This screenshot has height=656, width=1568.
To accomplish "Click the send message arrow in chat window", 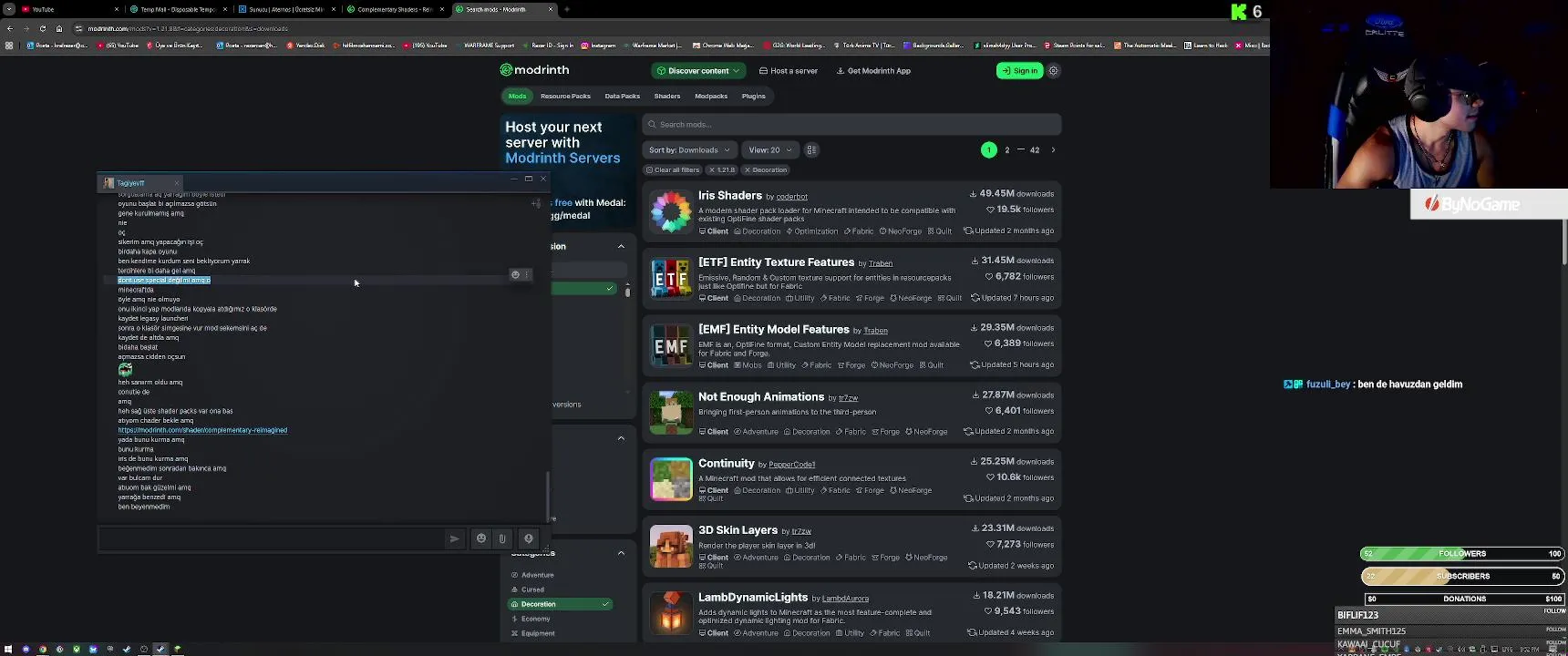I will tap(454, 538).
